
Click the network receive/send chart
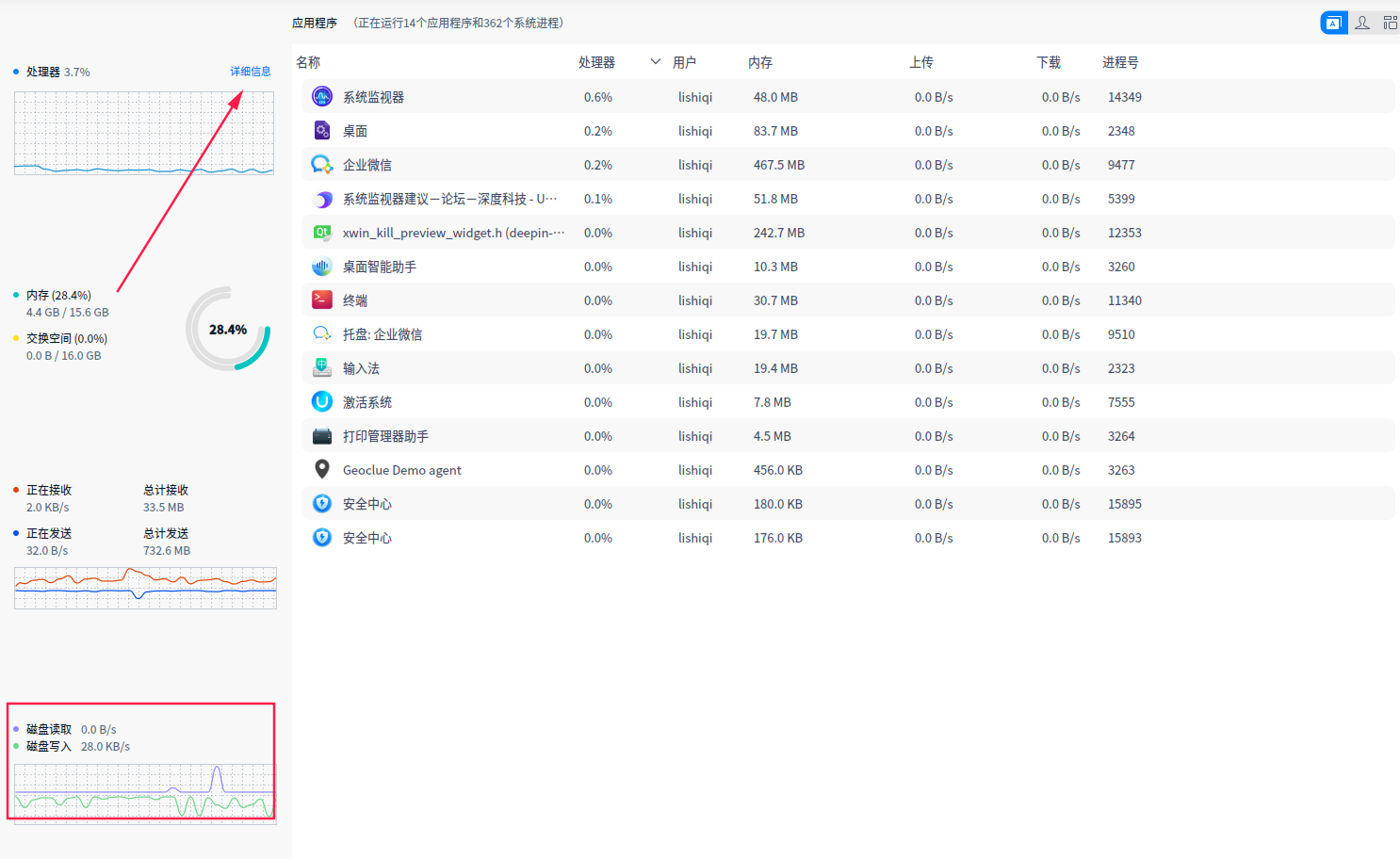[145, 588]
